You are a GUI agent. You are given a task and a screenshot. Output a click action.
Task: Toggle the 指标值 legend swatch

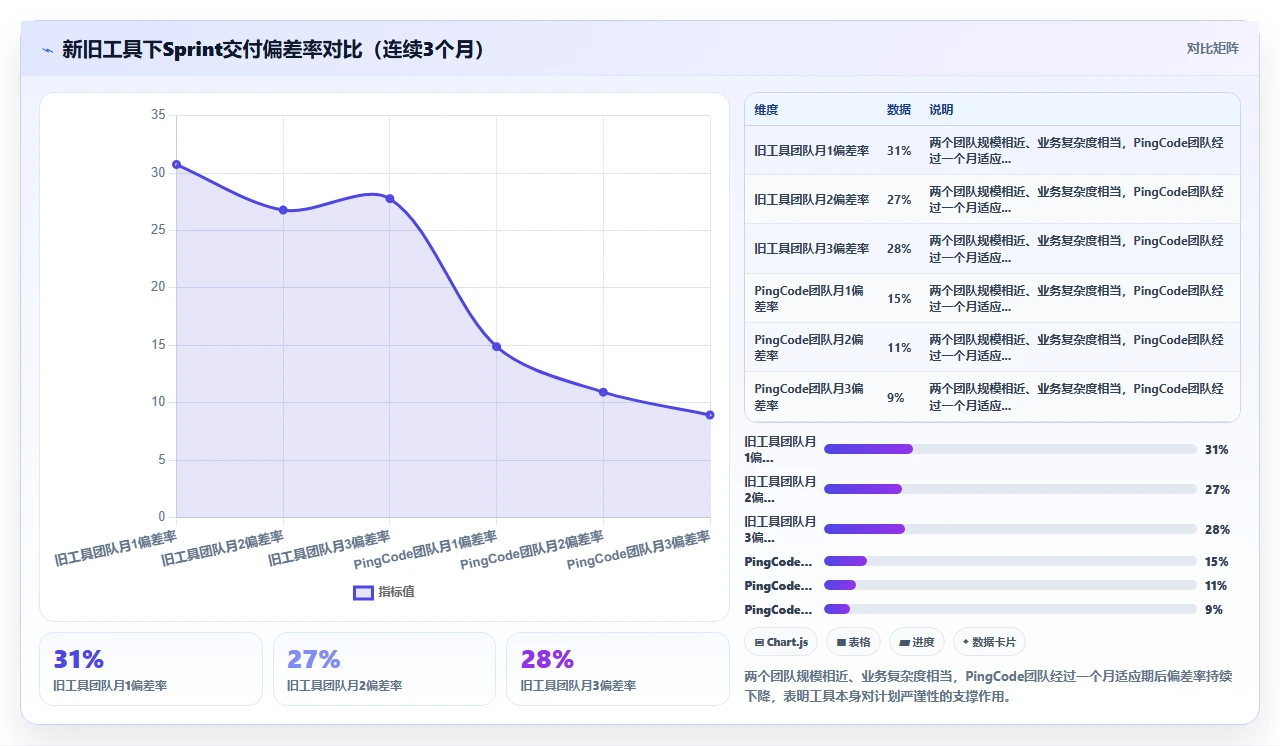[363, 592]
